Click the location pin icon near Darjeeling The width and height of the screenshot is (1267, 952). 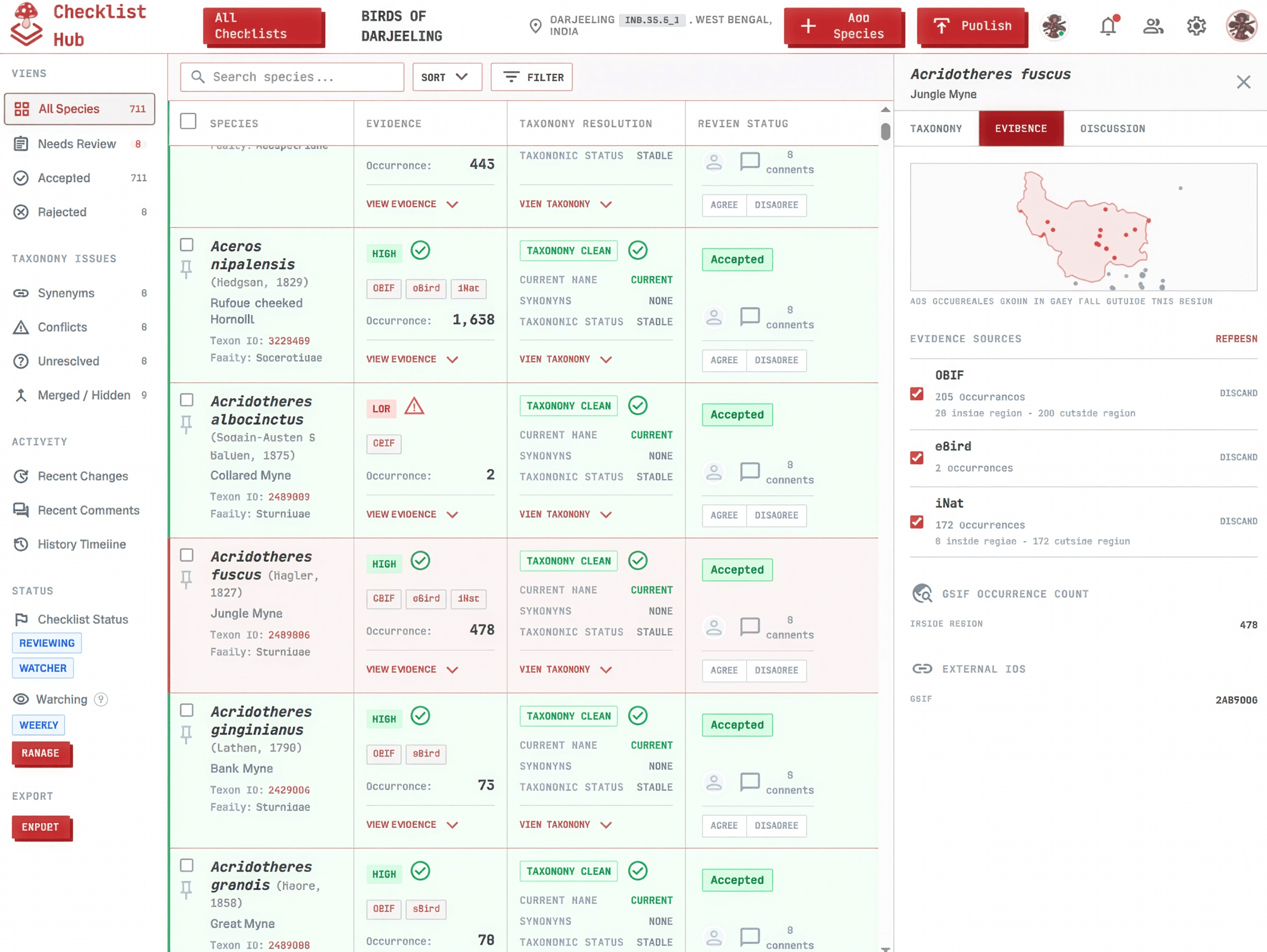pos(535,26)
